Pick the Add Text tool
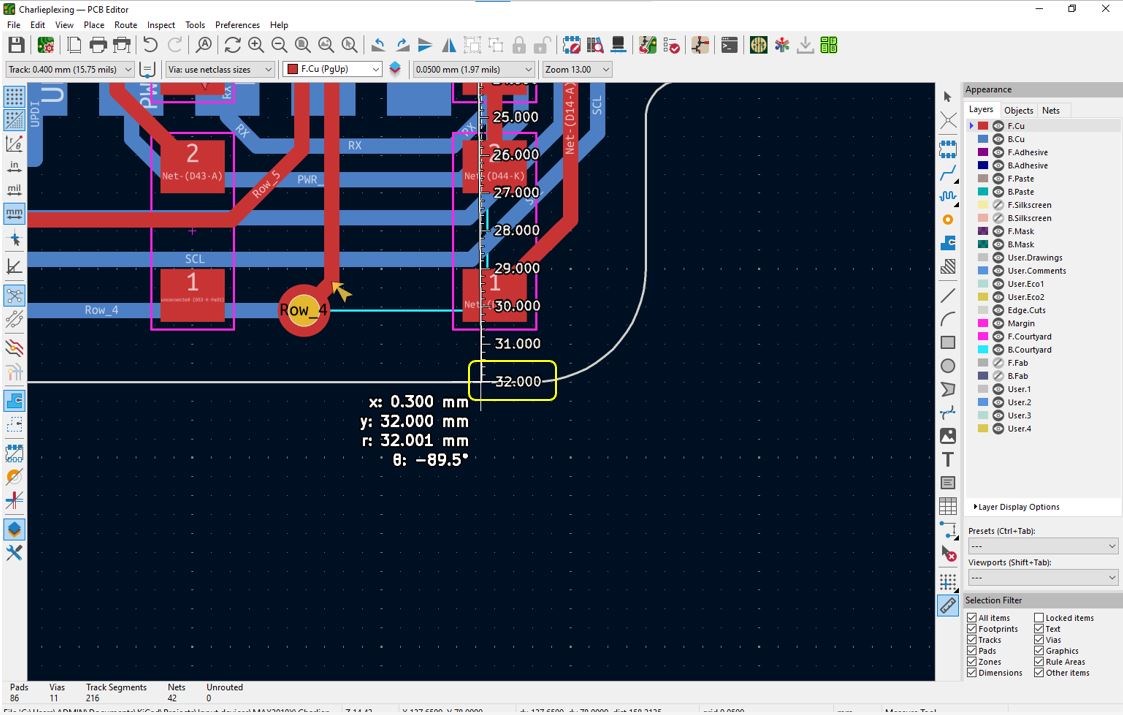Viewport: 1123px width, 715px height. point(948,460)
